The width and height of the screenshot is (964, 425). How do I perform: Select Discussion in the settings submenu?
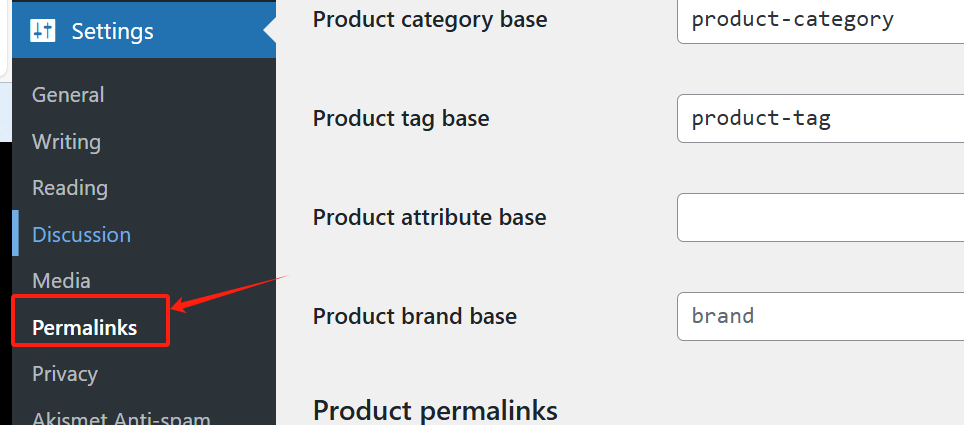coord(81,235)
